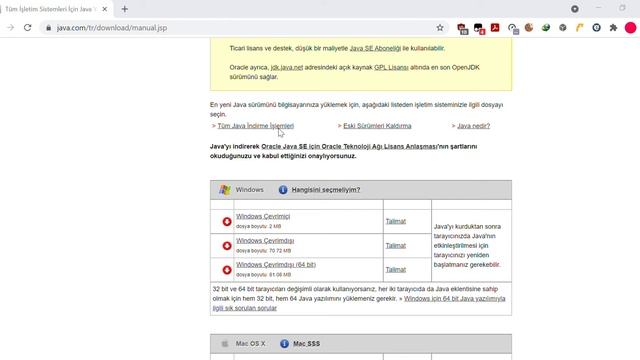Open the Oracle Teknoloji Ağı Lisans Anlaşması link
This screenshot has height=360, width=640.
tap(349, 146)
